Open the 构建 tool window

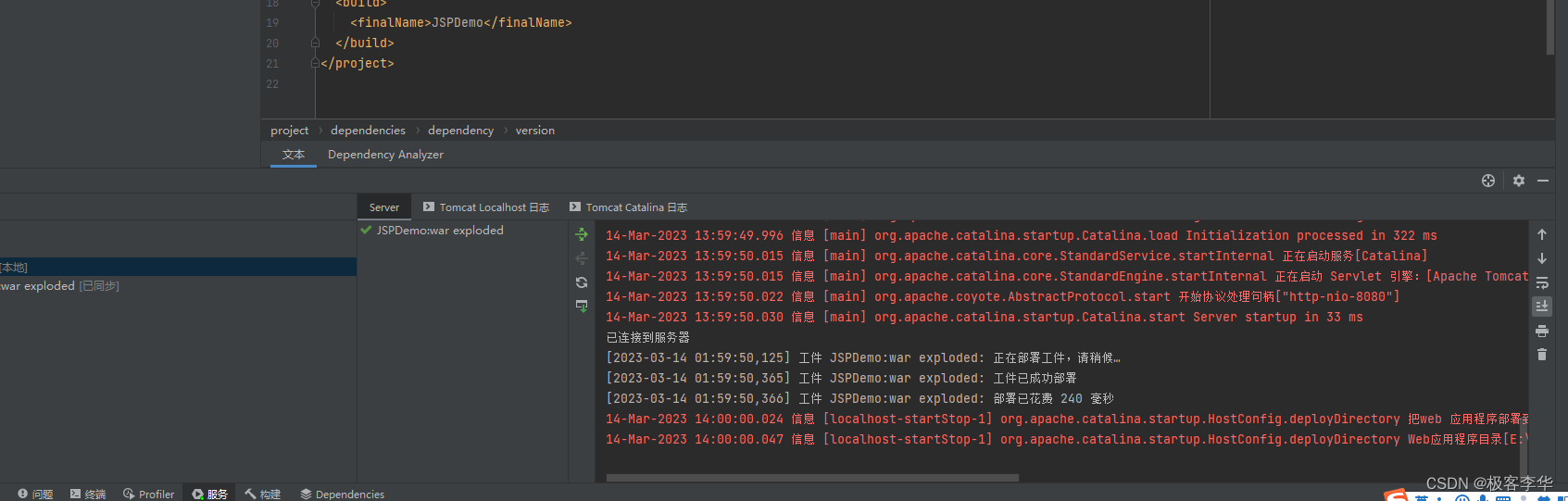coord(262,494)
